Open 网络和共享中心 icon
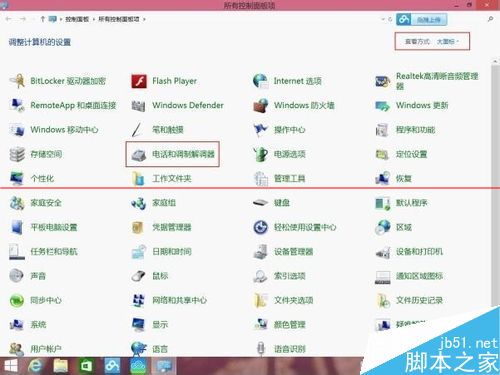Image resolution: width=500 pixels, height=375 pixels. tap(138, 300)
